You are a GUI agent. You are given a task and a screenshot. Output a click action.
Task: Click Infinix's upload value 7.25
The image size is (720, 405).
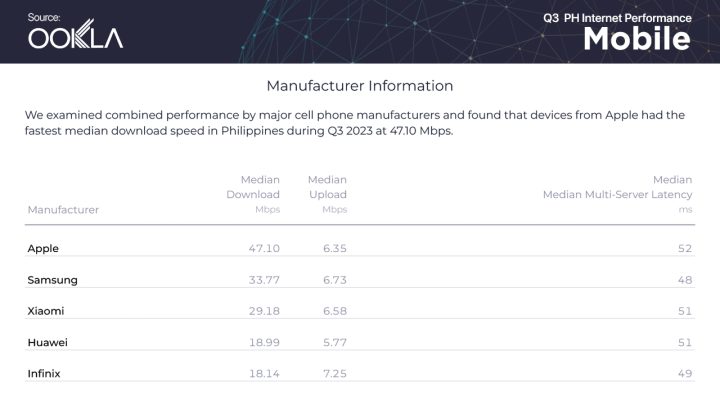point(335,374)
